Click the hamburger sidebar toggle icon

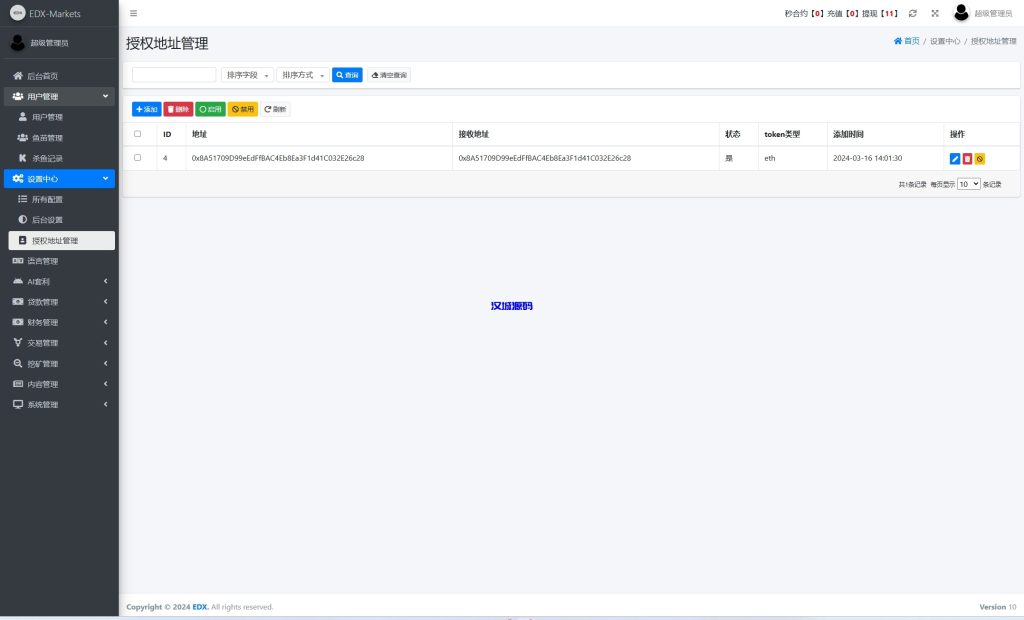coord(134,13)
